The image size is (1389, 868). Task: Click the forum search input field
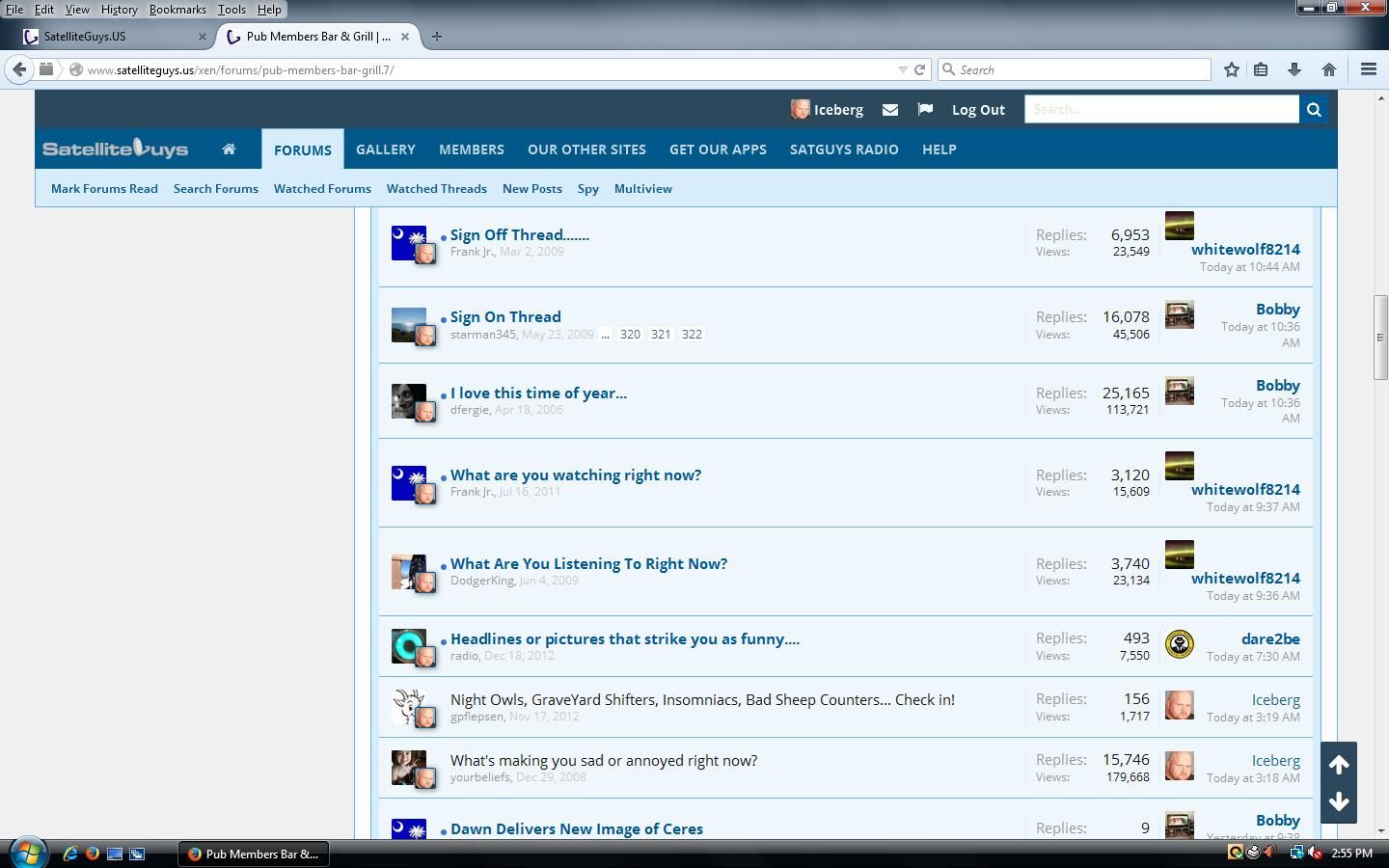coord(1161,110)
